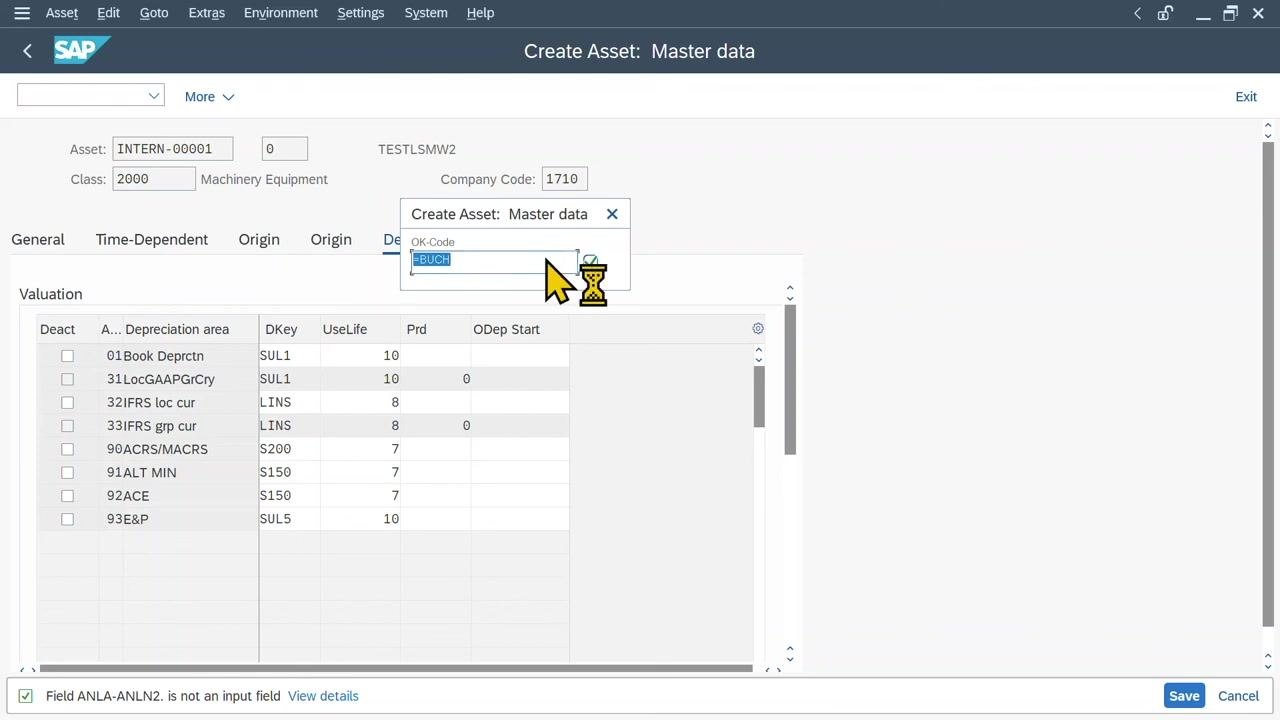The width and height of the screenshot is (1280, 720).
Task: Toggle Deact checkbox for LocGAAPGrCry
Action: tap(67, 379)
